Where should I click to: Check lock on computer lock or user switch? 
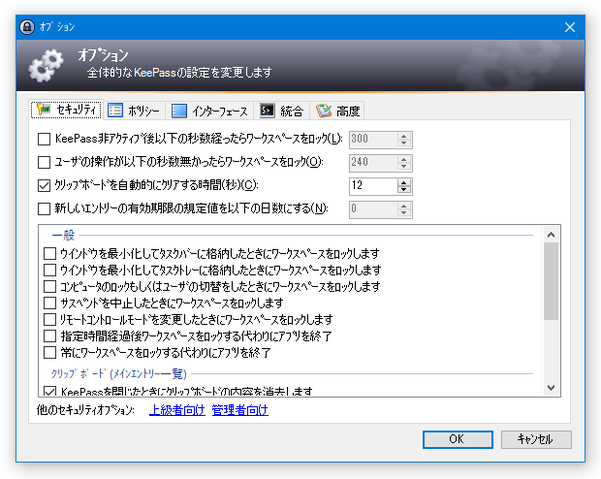point(50,287)
